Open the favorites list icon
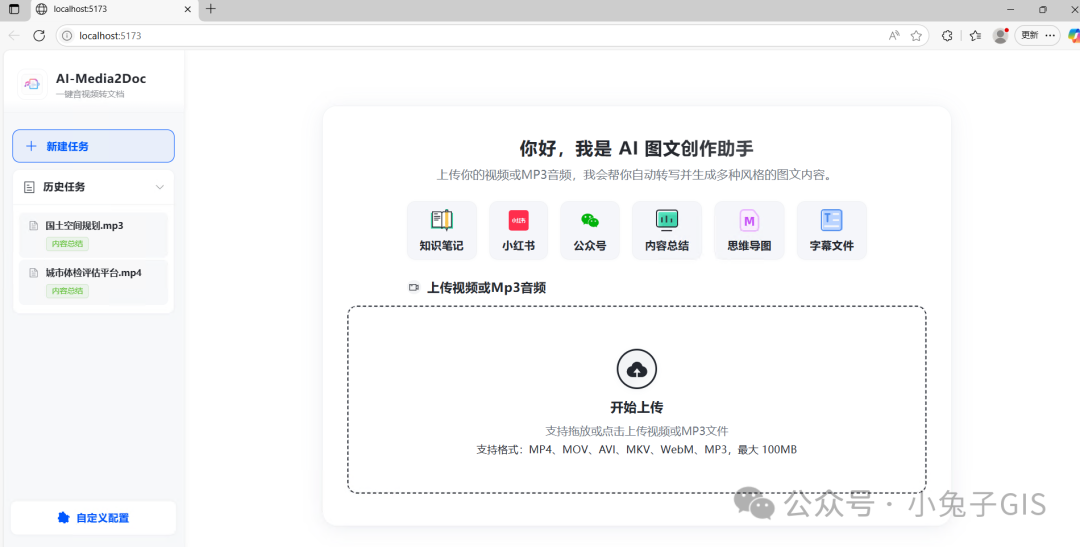Screen dimensions: 1080x547 point(975,36)
